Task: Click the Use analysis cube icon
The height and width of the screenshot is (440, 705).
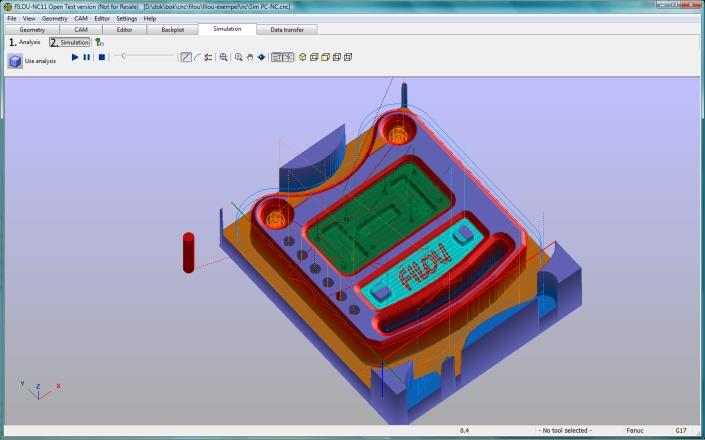Action: click(x=15, y=61)
